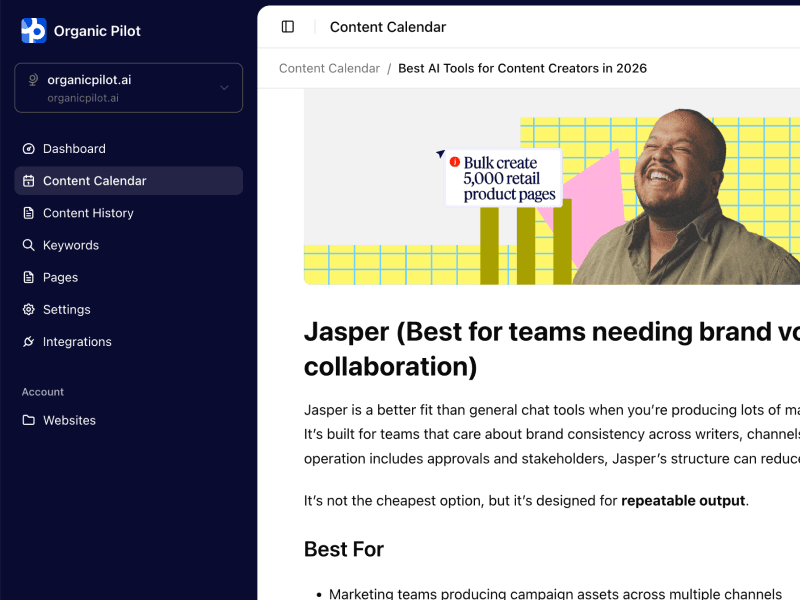
Task: Click the Websites folder icon under Account
Action: tap(27, 420)
